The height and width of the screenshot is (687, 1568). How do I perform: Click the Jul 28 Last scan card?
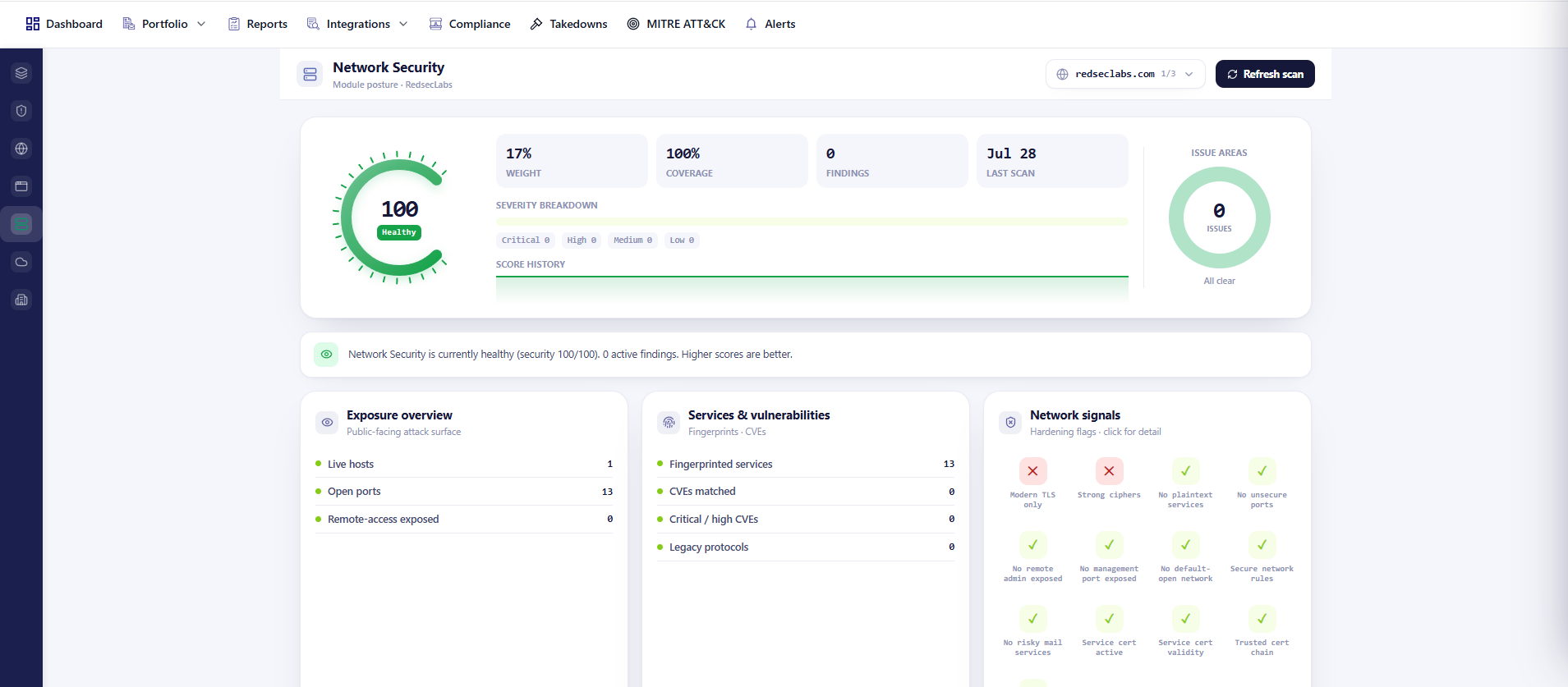pos(1052,161)
